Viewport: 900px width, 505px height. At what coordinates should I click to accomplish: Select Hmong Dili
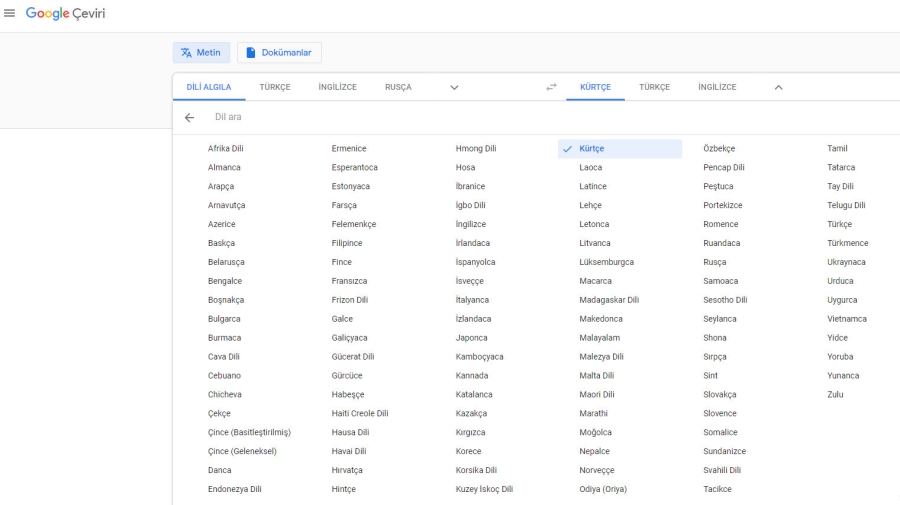click(x=476, y=149)
